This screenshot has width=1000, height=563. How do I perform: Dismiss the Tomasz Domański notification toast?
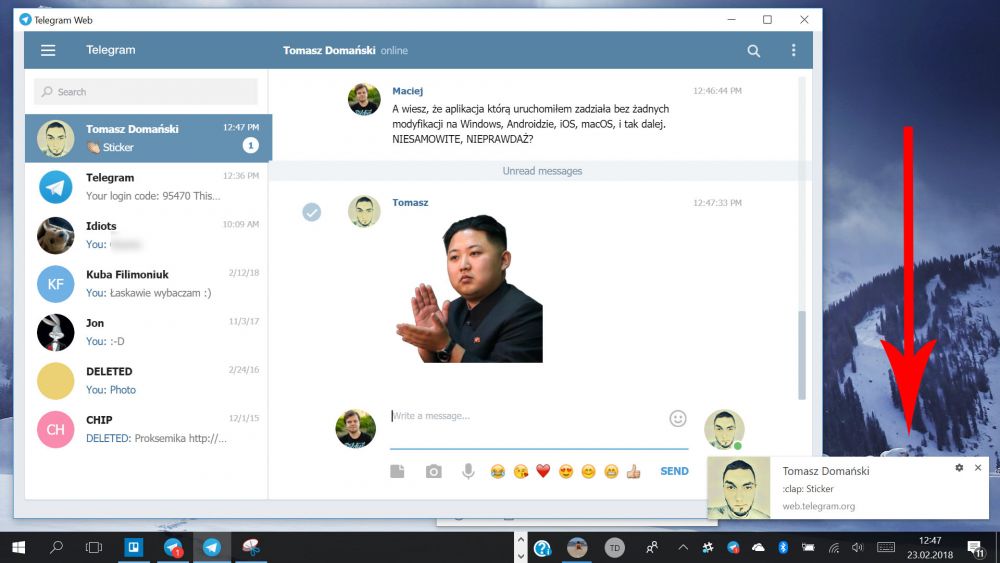tap(978, 467)
